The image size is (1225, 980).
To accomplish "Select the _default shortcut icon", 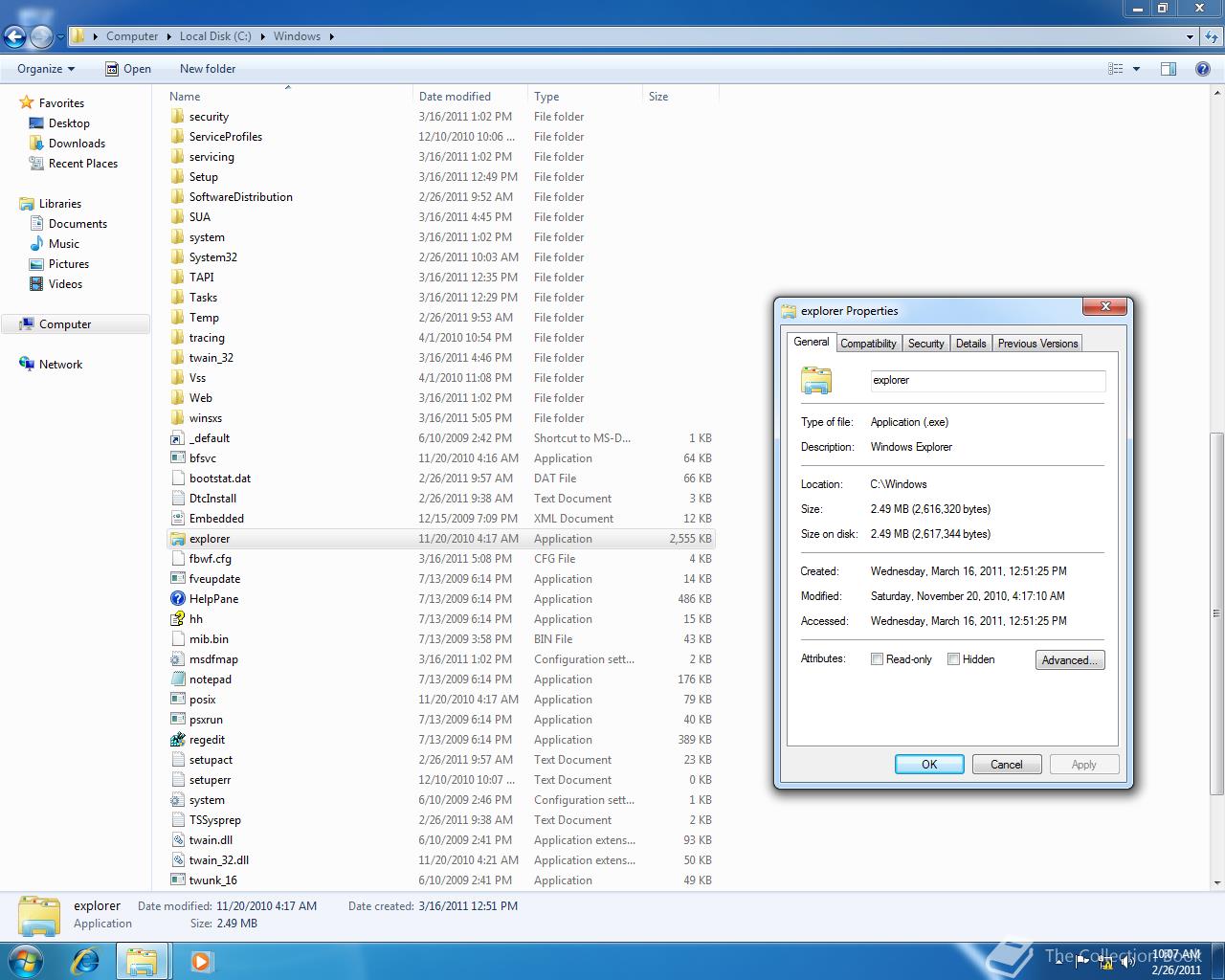I will click(x=177, y=438).
